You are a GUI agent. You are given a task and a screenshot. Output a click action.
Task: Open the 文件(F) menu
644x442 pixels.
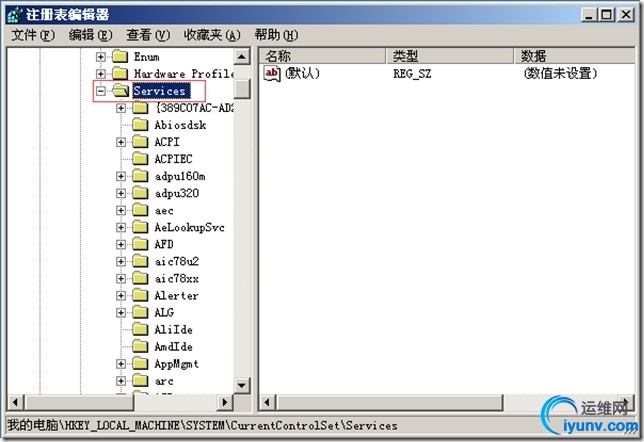pyautogui.click(x=32, y=35)
